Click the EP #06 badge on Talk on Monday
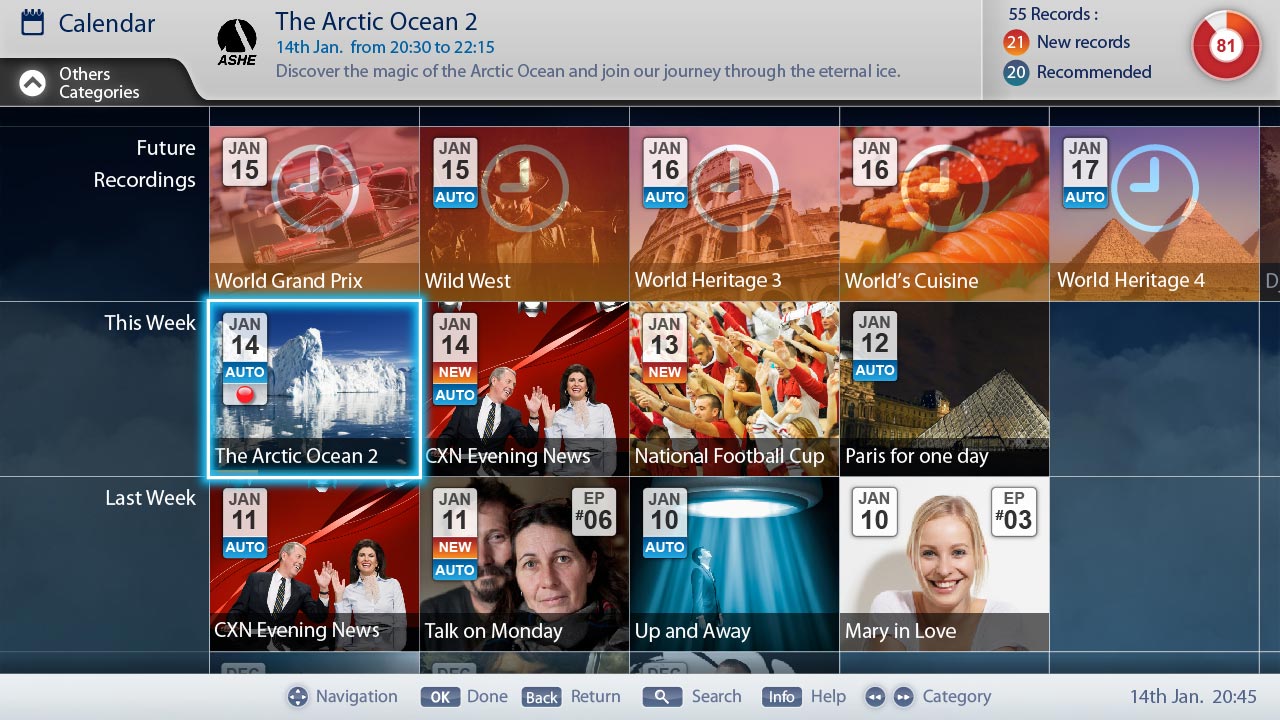 (x=593, y=511)
